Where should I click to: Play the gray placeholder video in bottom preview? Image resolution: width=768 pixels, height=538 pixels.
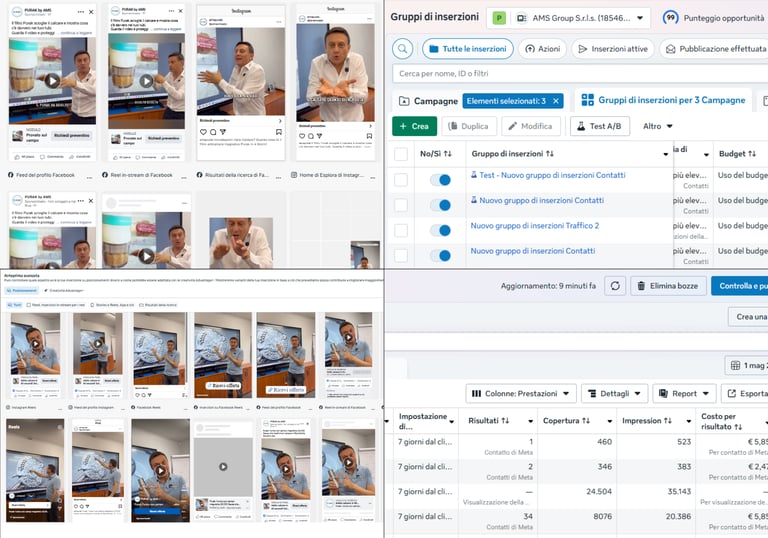click(x=223, y=467)
